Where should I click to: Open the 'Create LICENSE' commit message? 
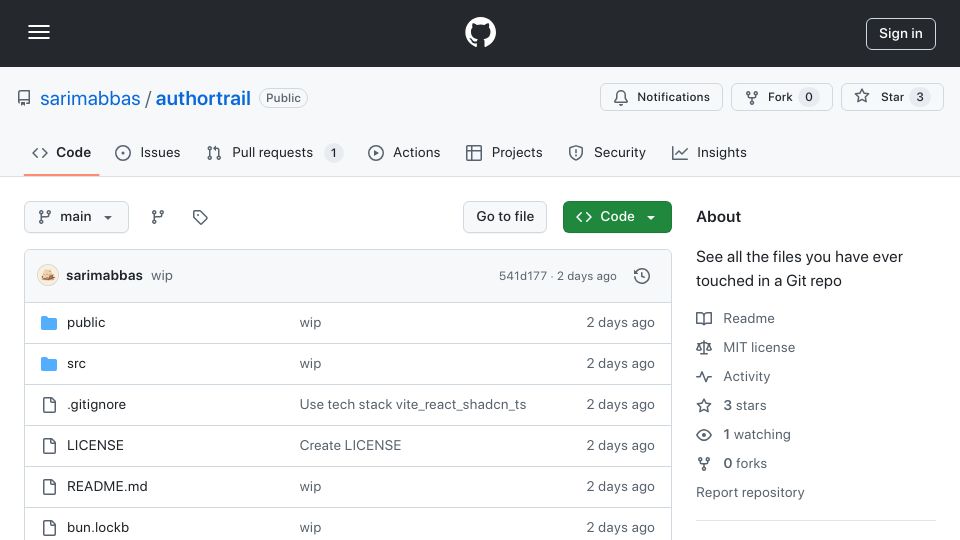point(350,446)
